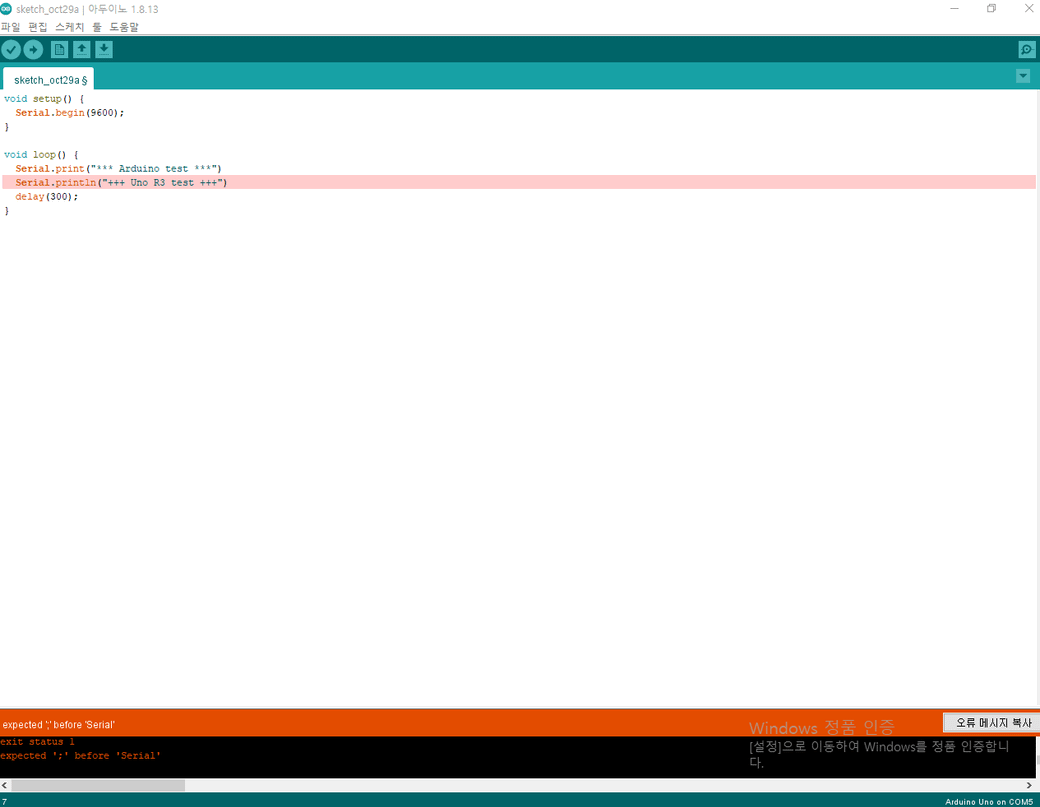Image resolution: width=1040 pixels, height=807 pixels.
Task: Open the 도움말 menu
Action: coord(124,27)
